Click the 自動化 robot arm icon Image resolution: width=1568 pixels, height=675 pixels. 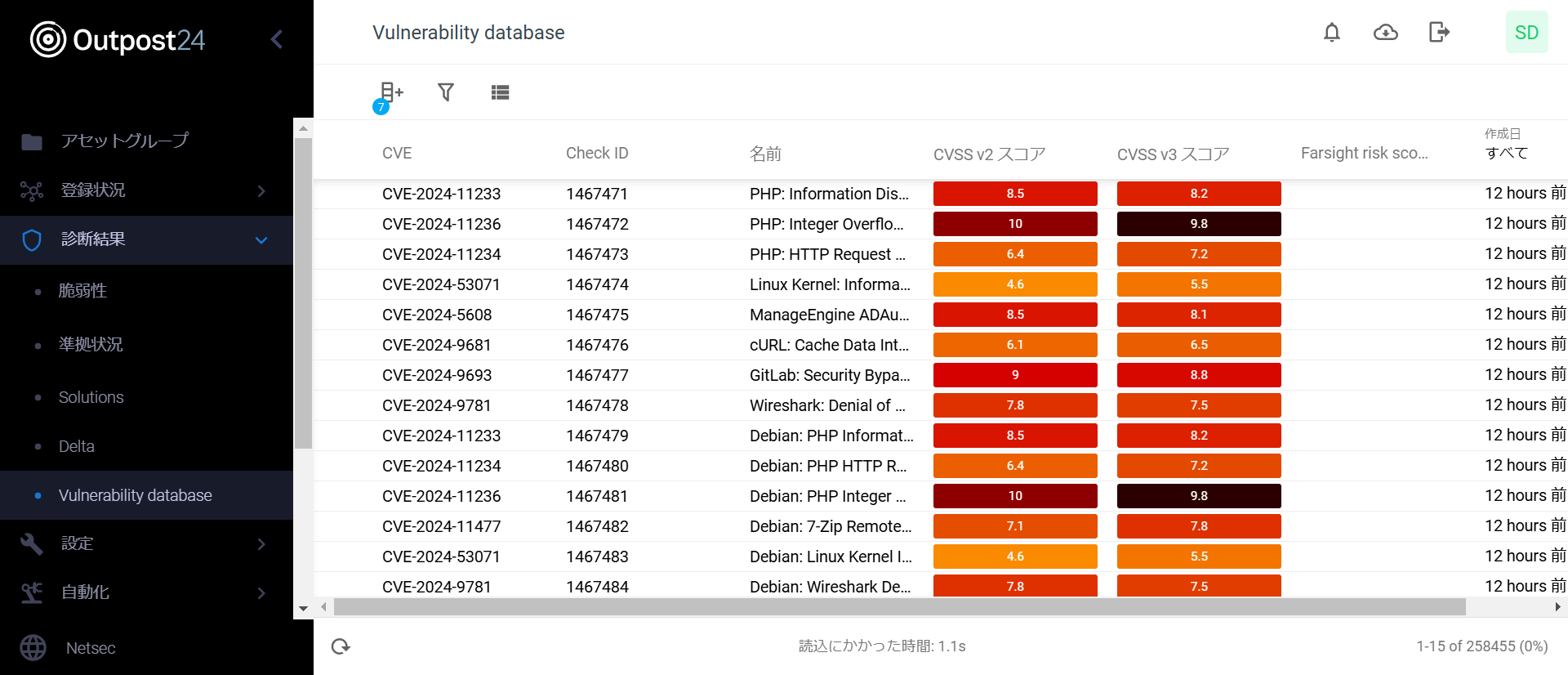(x=32, y=593)
